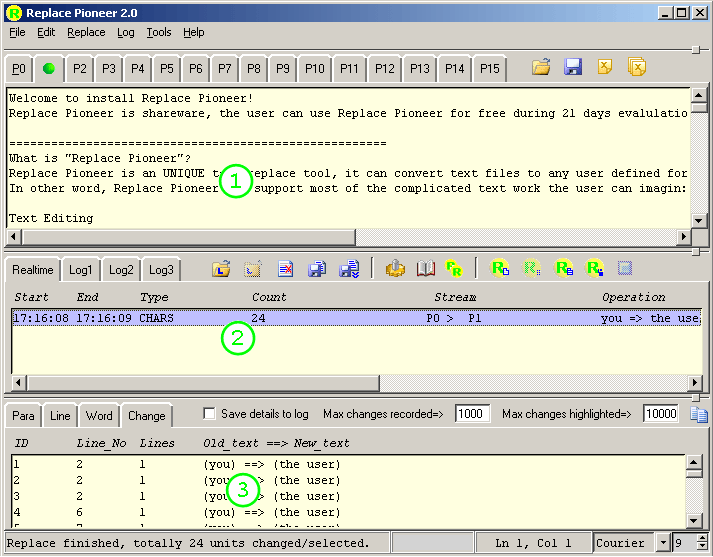Click the blue floppy save icon after P15

coord(573,67)
